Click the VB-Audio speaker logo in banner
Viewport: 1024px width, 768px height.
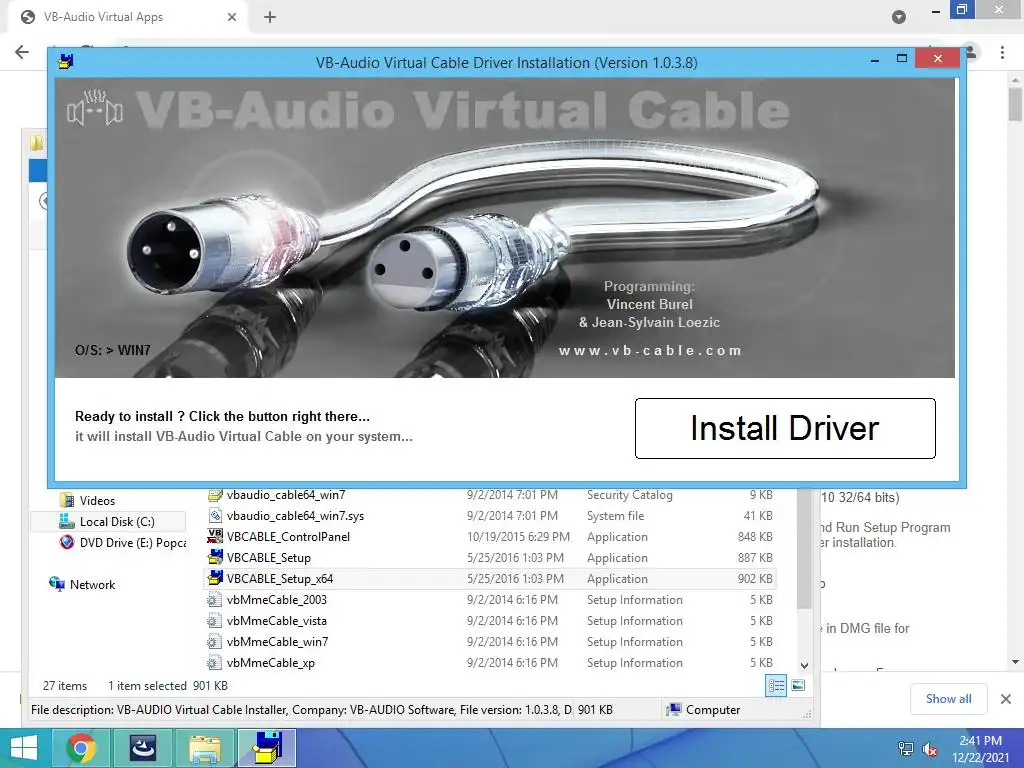coord(95,108)
